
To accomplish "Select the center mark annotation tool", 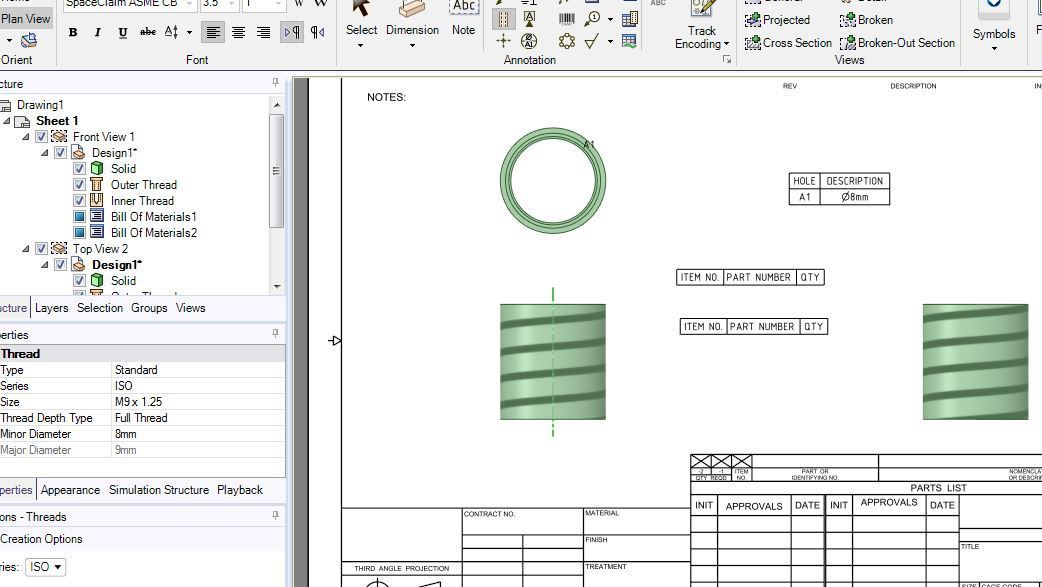I will click(503, 41).
